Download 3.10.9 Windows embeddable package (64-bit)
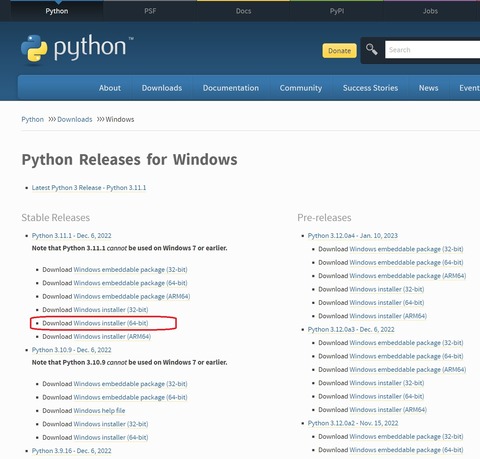This screenshot has height=459, width=480. [x=130, y=397]
